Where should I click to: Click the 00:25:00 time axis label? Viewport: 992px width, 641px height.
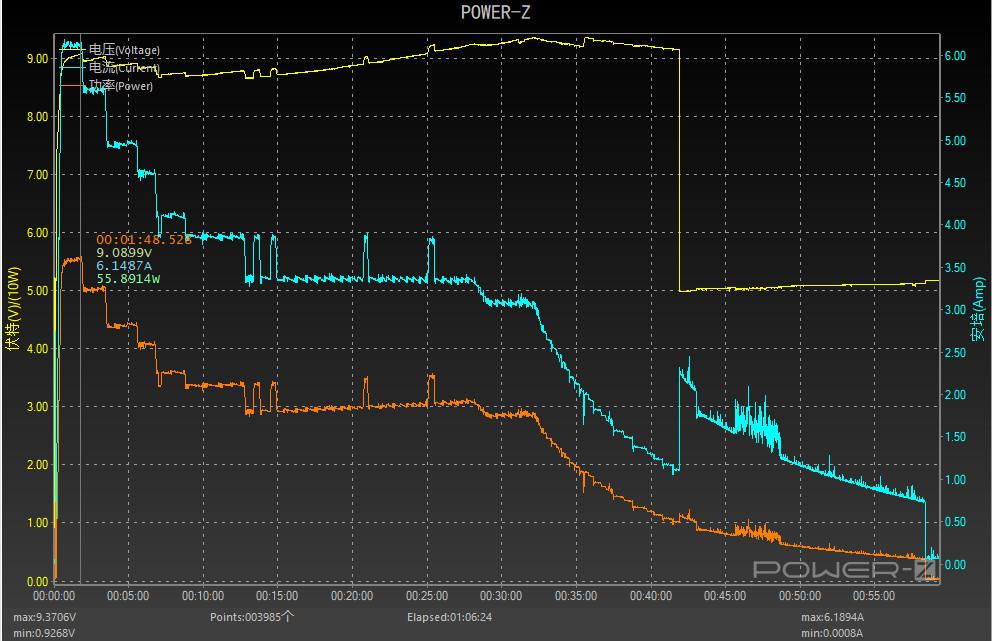click(427, 596)
